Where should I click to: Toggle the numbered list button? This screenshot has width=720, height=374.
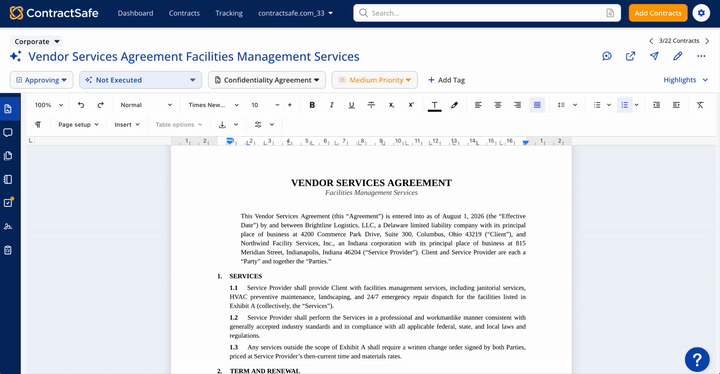click(x=624, y=105)
